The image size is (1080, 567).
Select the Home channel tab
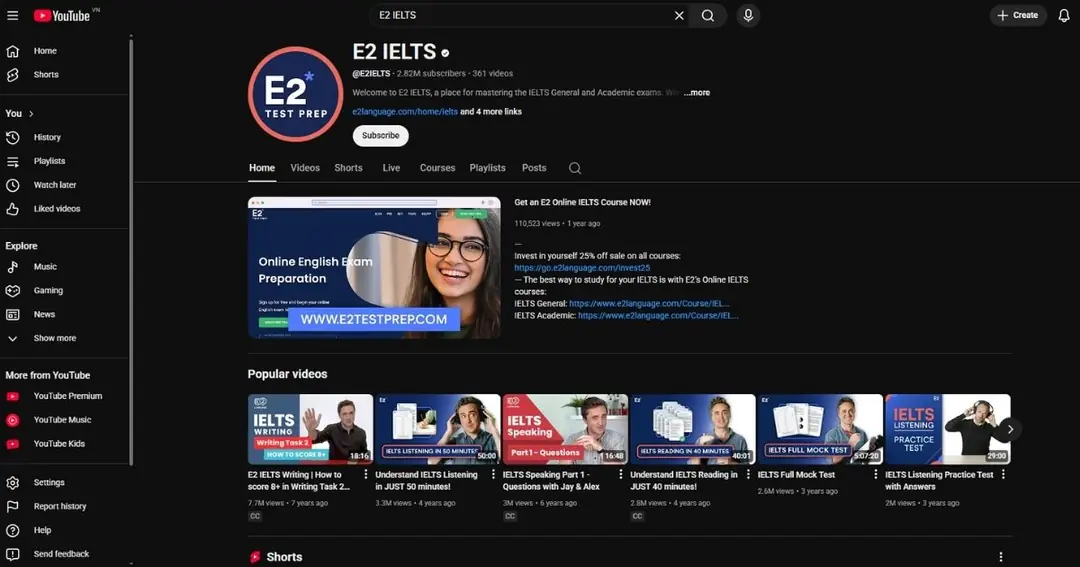coord(262,168)
